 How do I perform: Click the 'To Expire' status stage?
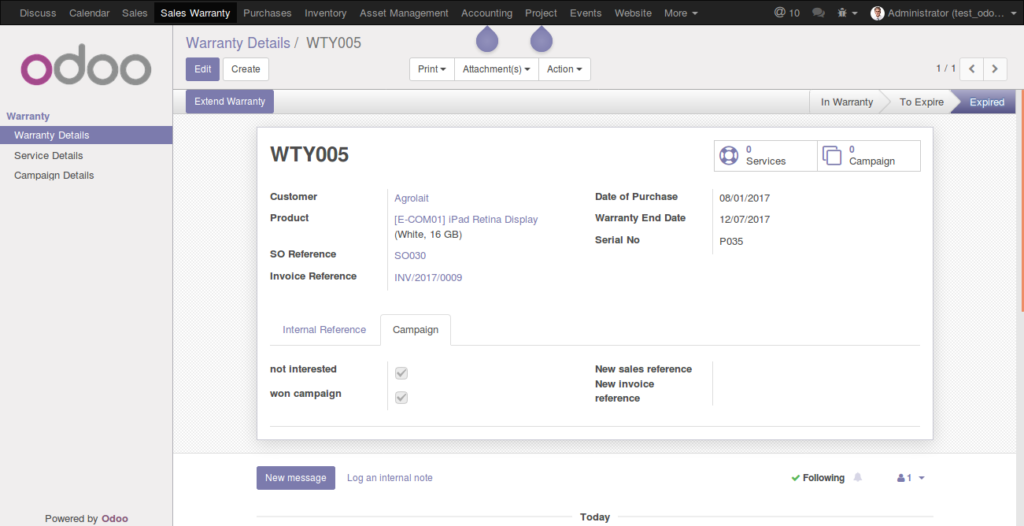point(921,102)
